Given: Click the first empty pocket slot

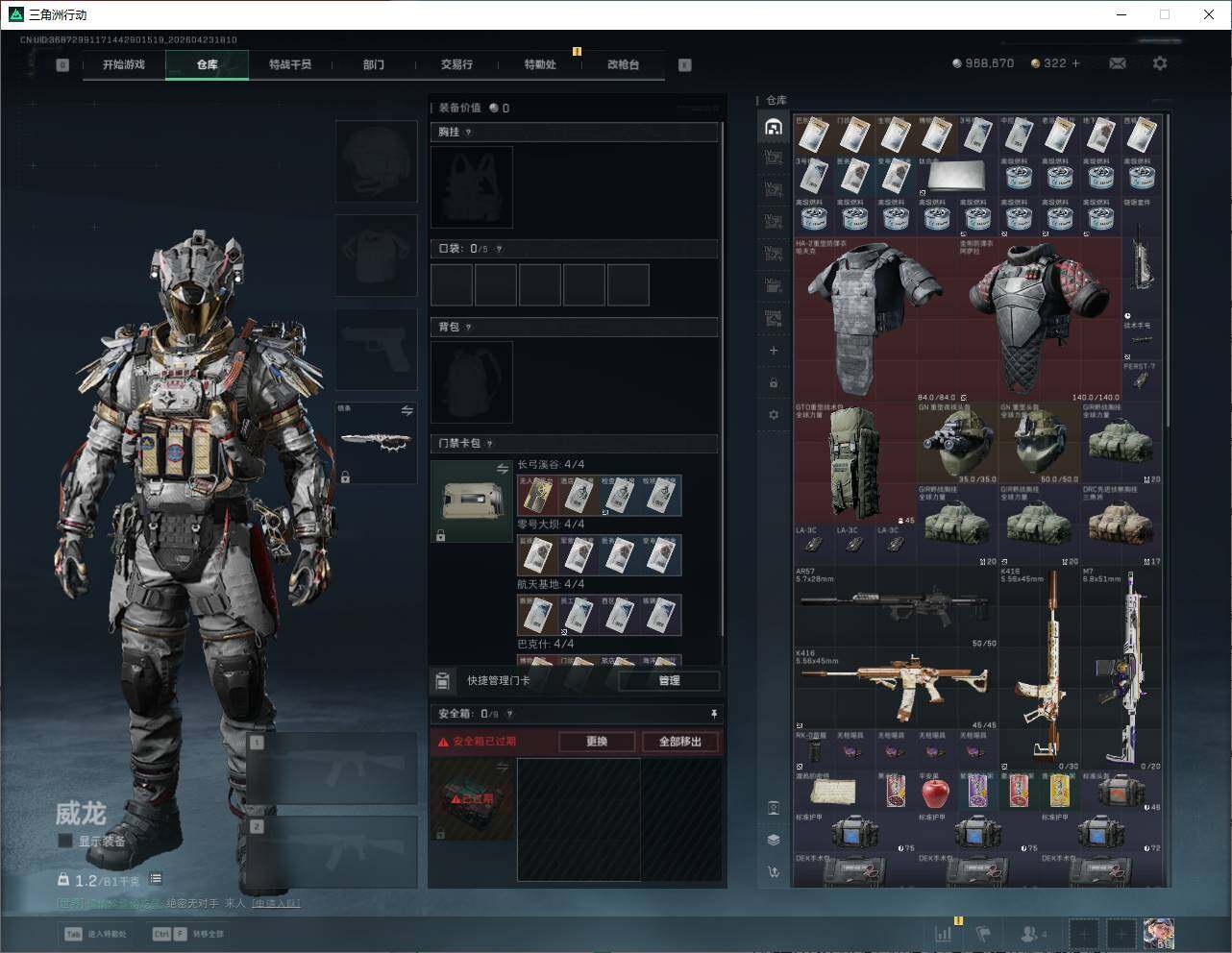Looking at the screenshot, I should click(452, 285).
